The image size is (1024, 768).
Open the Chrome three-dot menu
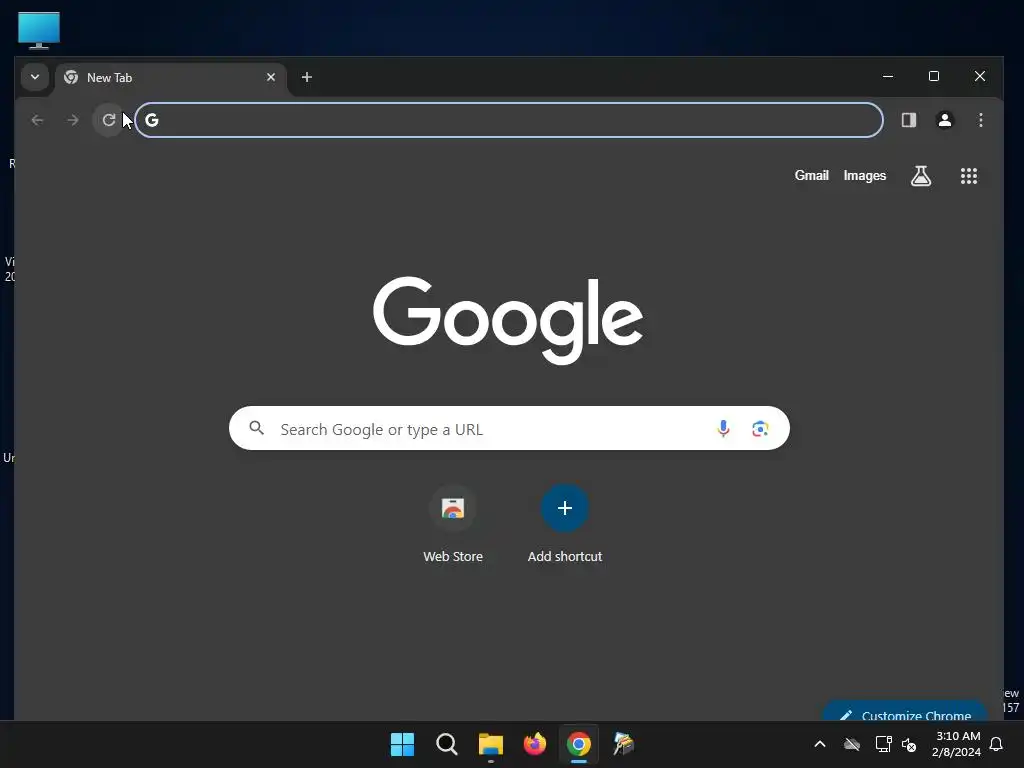point(980,120)
